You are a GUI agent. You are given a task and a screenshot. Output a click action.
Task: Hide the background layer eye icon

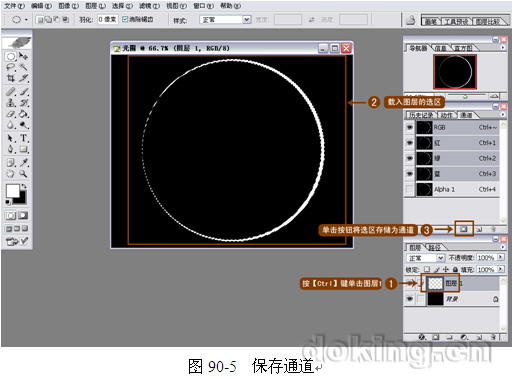tap(410, 299)
